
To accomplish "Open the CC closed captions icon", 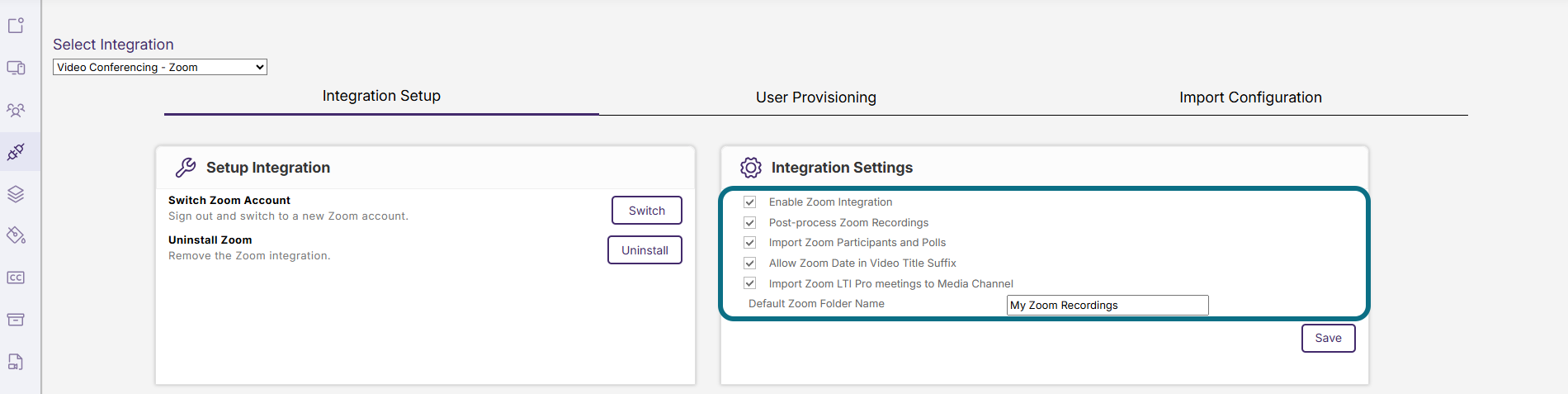I will [x=16, y=278].
